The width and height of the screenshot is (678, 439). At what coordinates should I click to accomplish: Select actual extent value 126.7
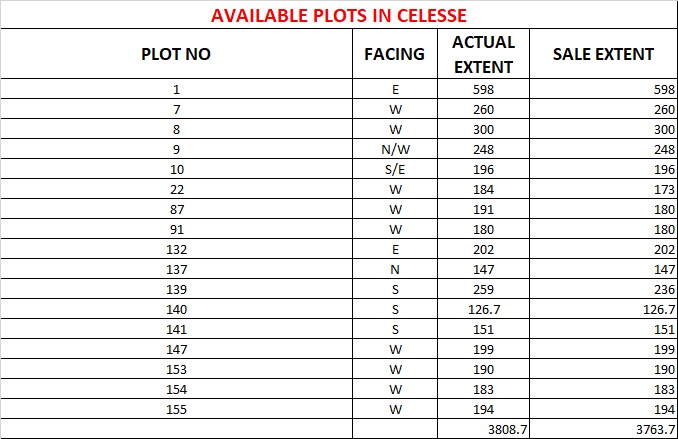pyautogui.click(x=483, y=309)
